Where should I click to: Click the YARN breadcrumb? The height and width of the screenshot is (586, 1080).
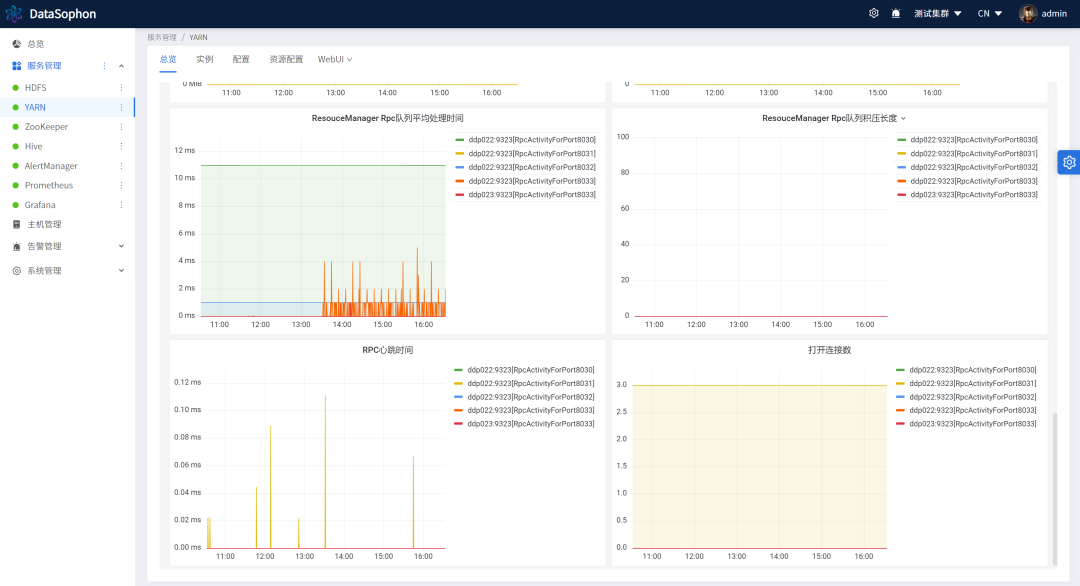coord(198,37)
